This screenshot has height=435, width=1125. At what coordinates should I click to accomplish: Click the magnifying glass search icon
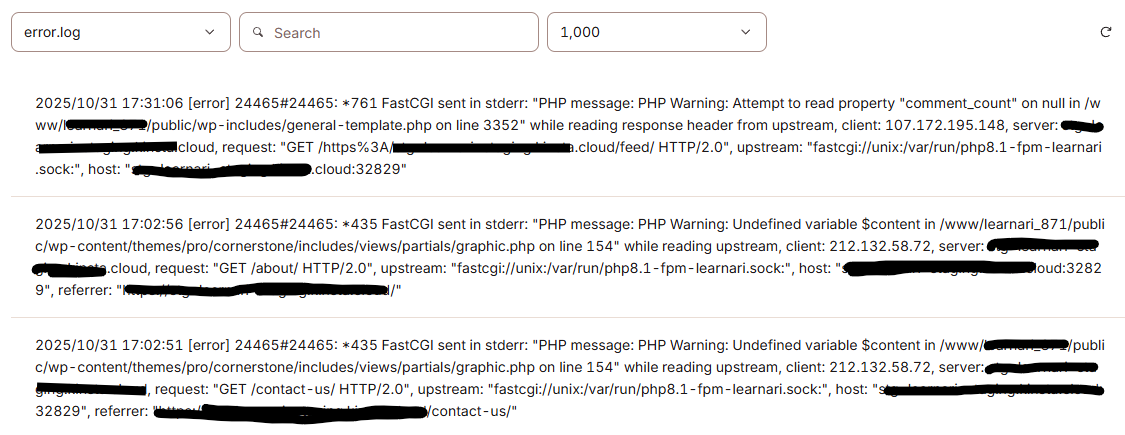(258, 32)
